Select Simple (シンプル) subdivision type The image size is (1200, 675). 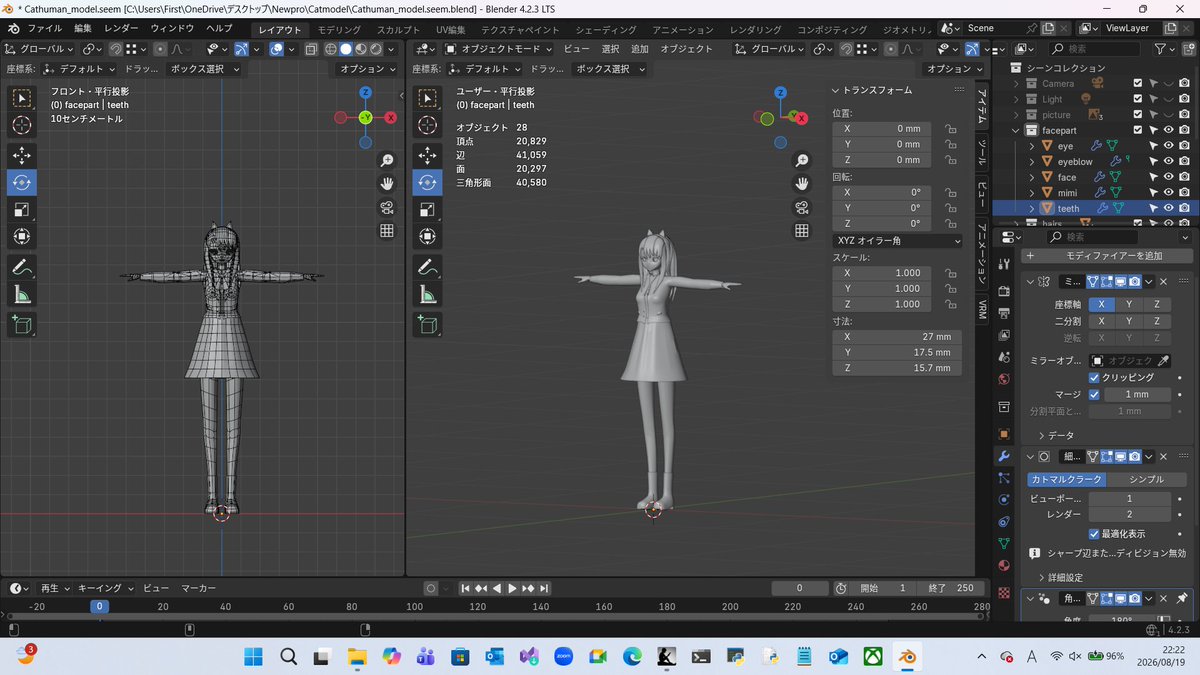pyautogui.click(x=1146, y=480)
